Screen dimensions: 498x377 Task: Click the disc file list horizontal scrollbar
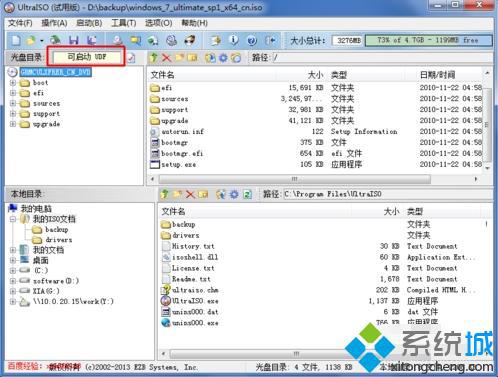coord(295,179)
